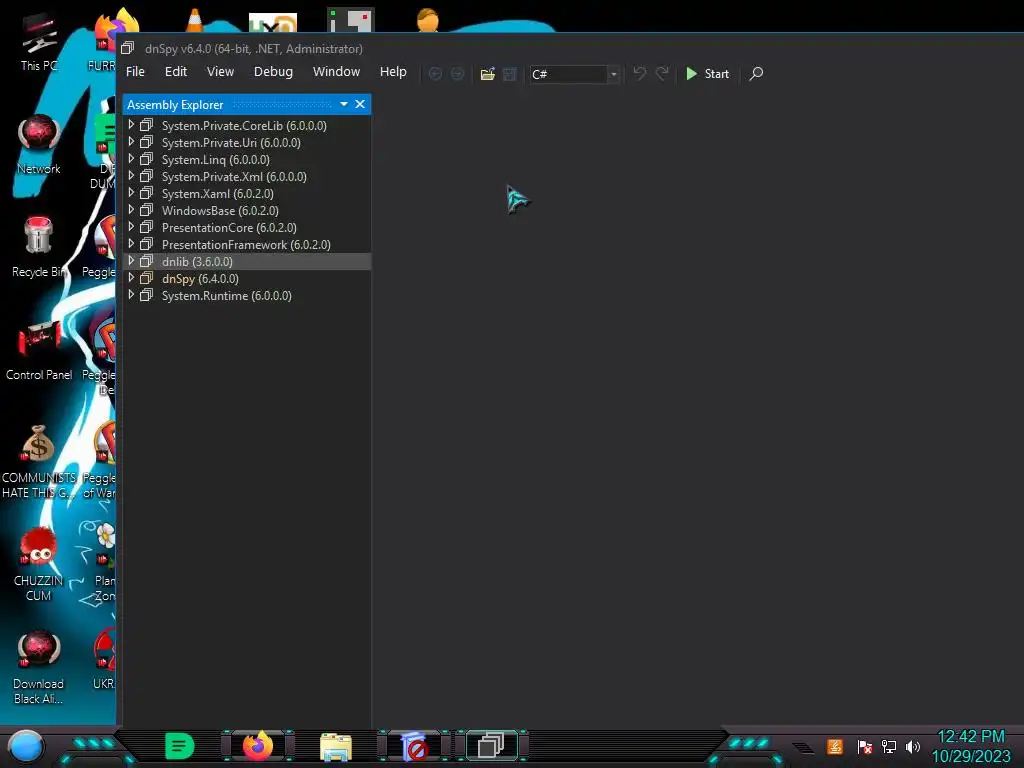Select System.Private.Xml (6.0.0.0) assembly
1024x768 pixels.
click(x=234, y=176)
